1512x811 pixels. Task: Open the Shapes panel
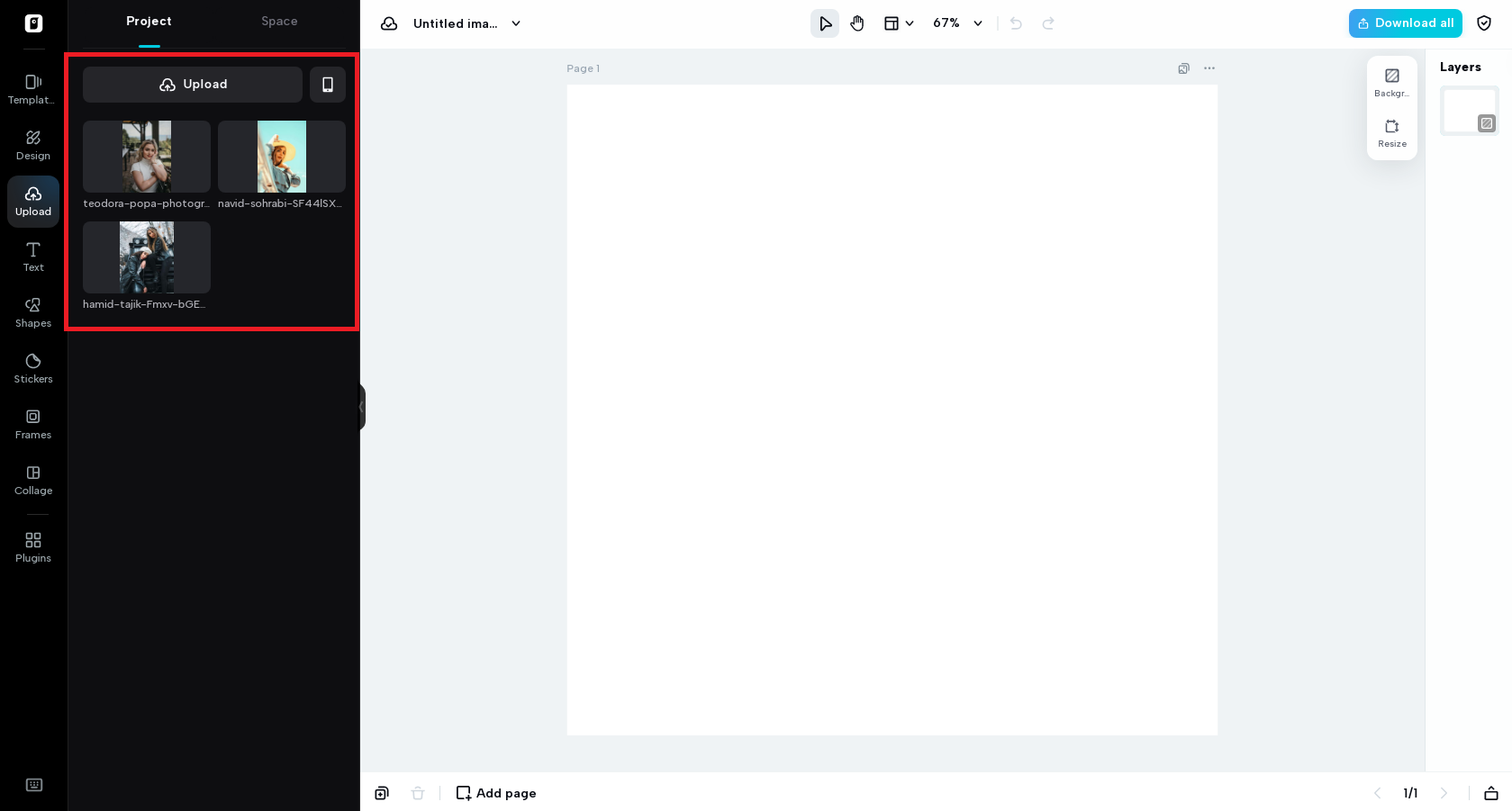click(x=33, y=312)
